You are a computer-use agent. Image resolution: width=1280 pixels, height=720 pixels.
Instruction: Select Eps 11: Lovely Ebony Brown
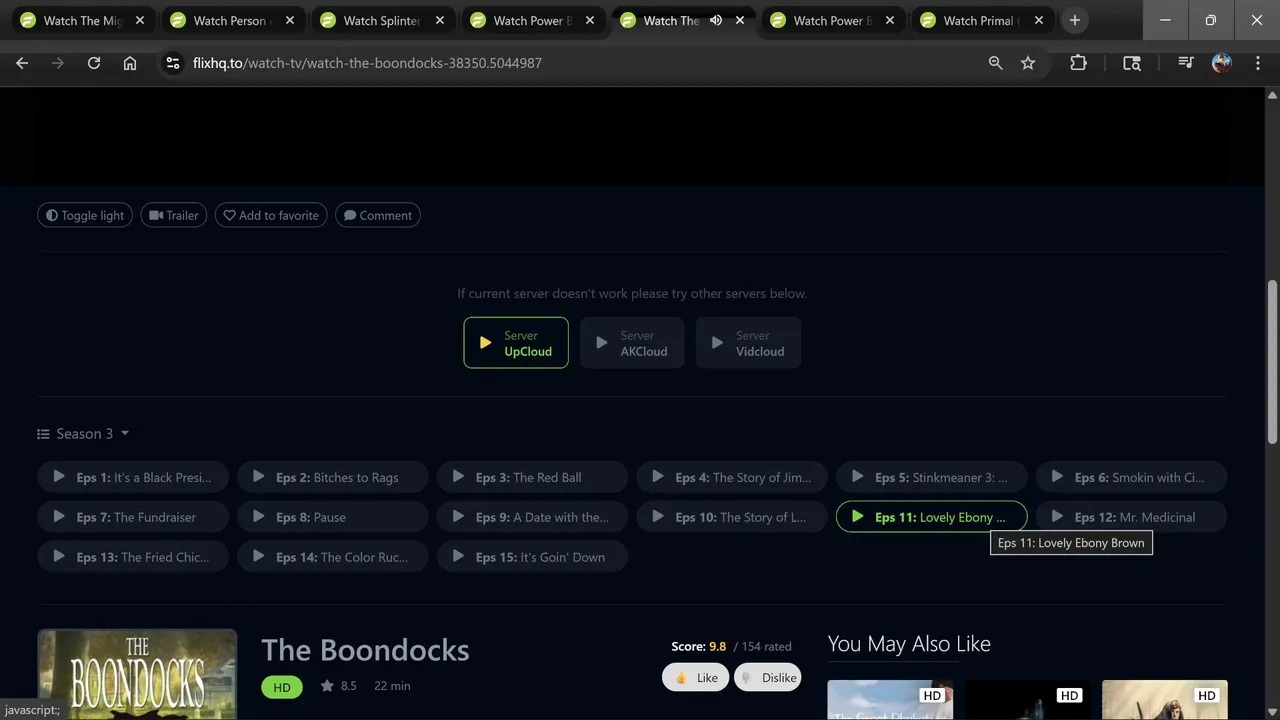[931, 517]
